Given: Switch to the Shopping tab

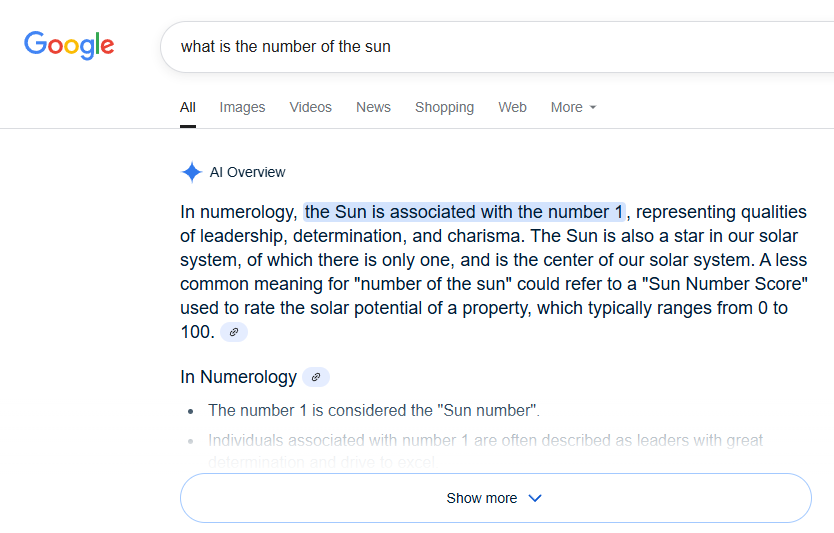Looking at the screenshot, I should [x=444, y=107].
